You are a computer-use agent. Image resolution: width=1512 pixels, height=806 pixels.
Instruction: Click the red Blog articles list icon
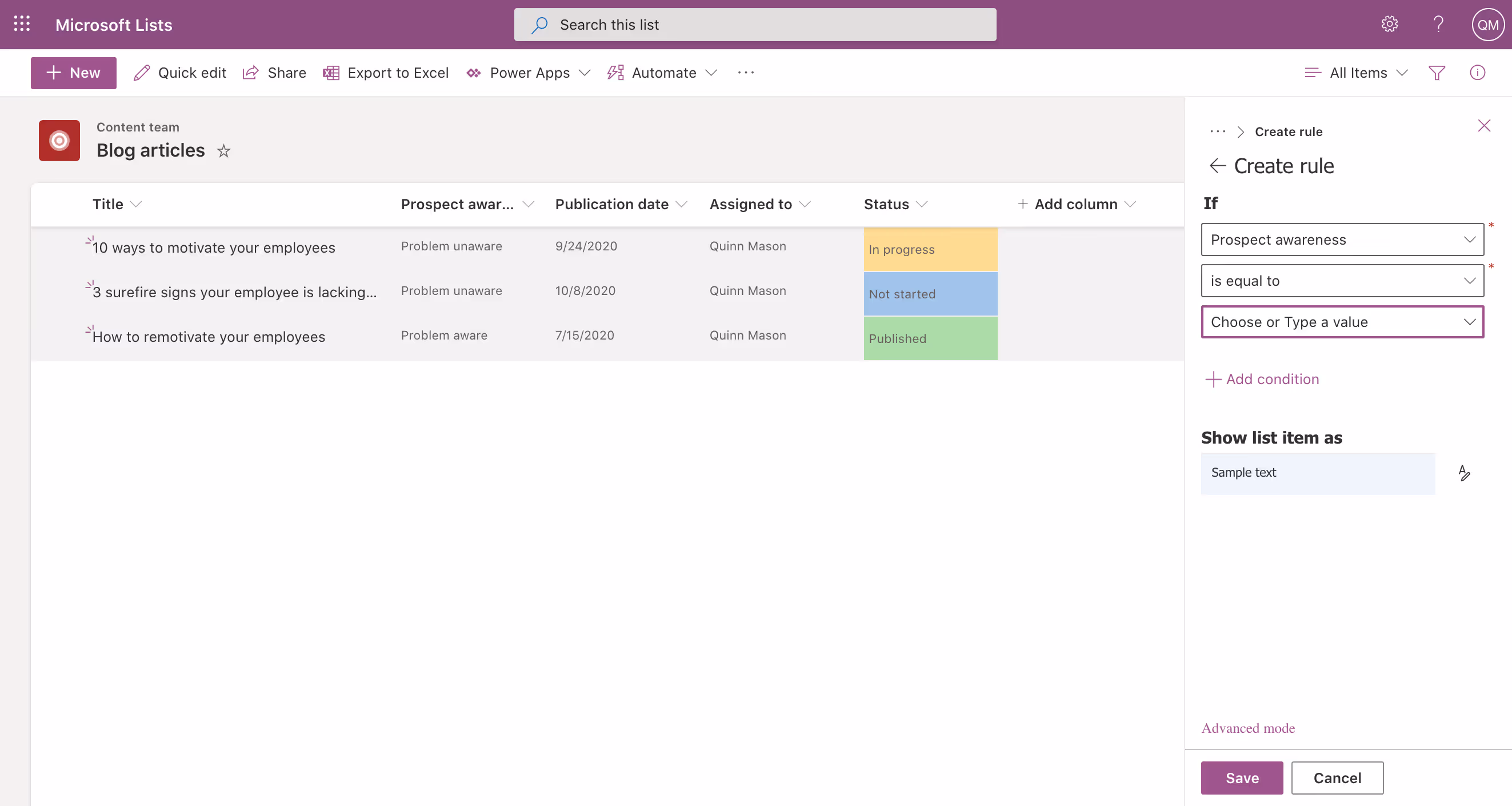coord(59,141)
